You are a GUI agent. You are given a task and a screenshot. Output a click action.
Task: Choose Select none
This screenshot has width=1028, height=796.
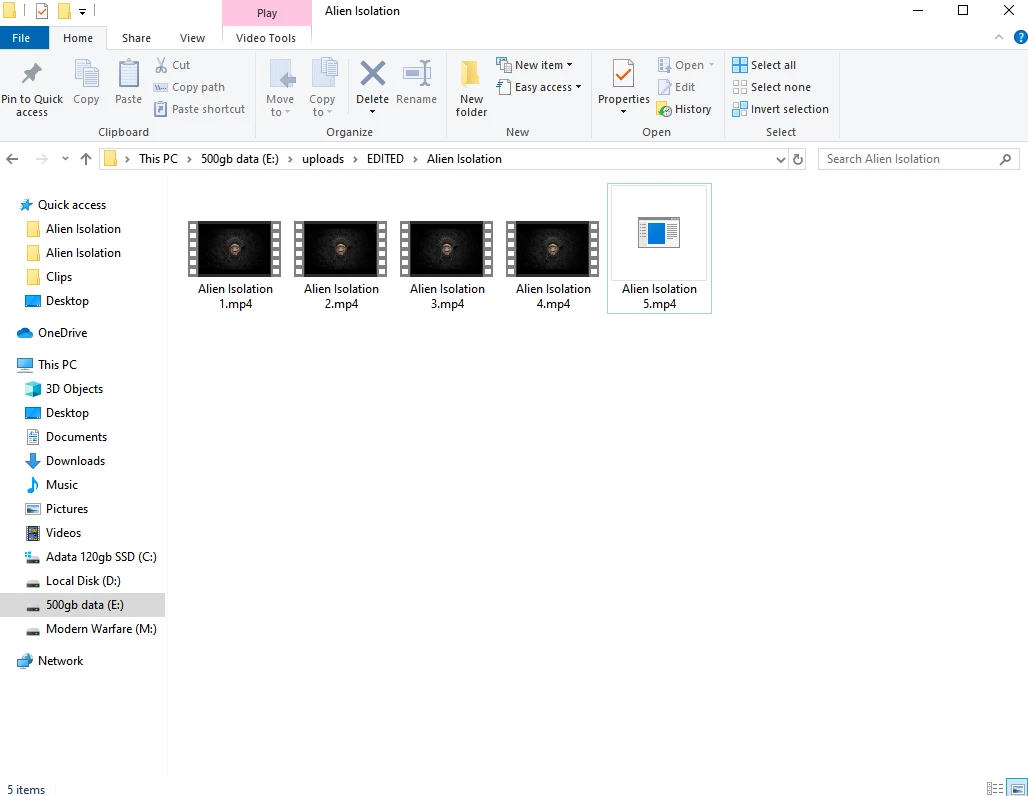click(772, 87)
